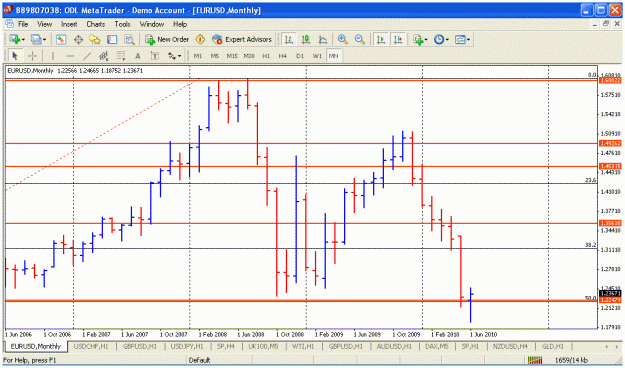Open the Help menu
The image size is (625, 368).
pos(180,24)
